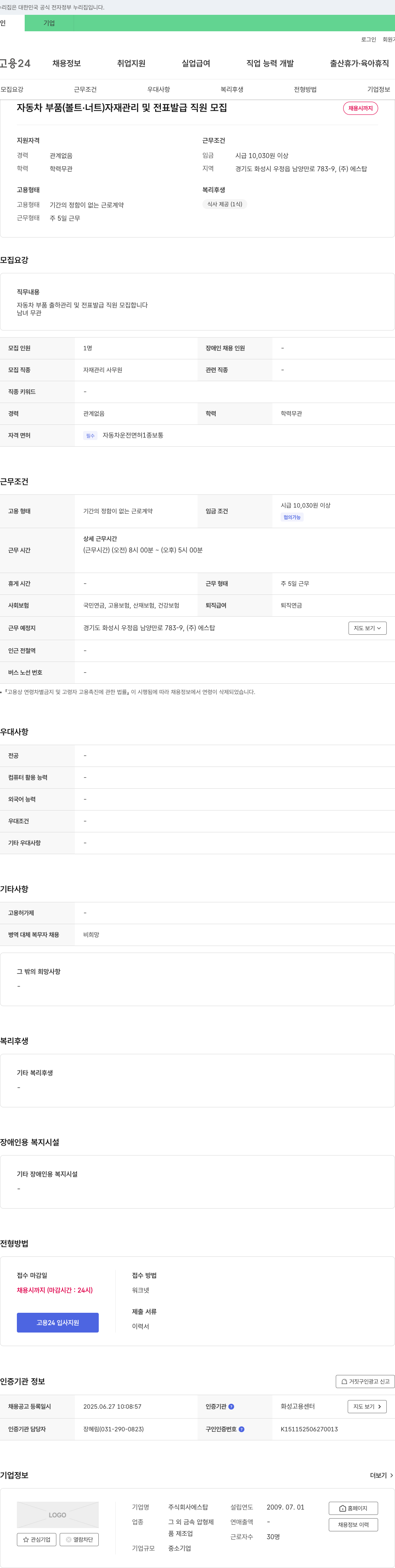Jump to the 근무조건 section tab
The height and width of the screenshot is (1568, 395).
85,89
